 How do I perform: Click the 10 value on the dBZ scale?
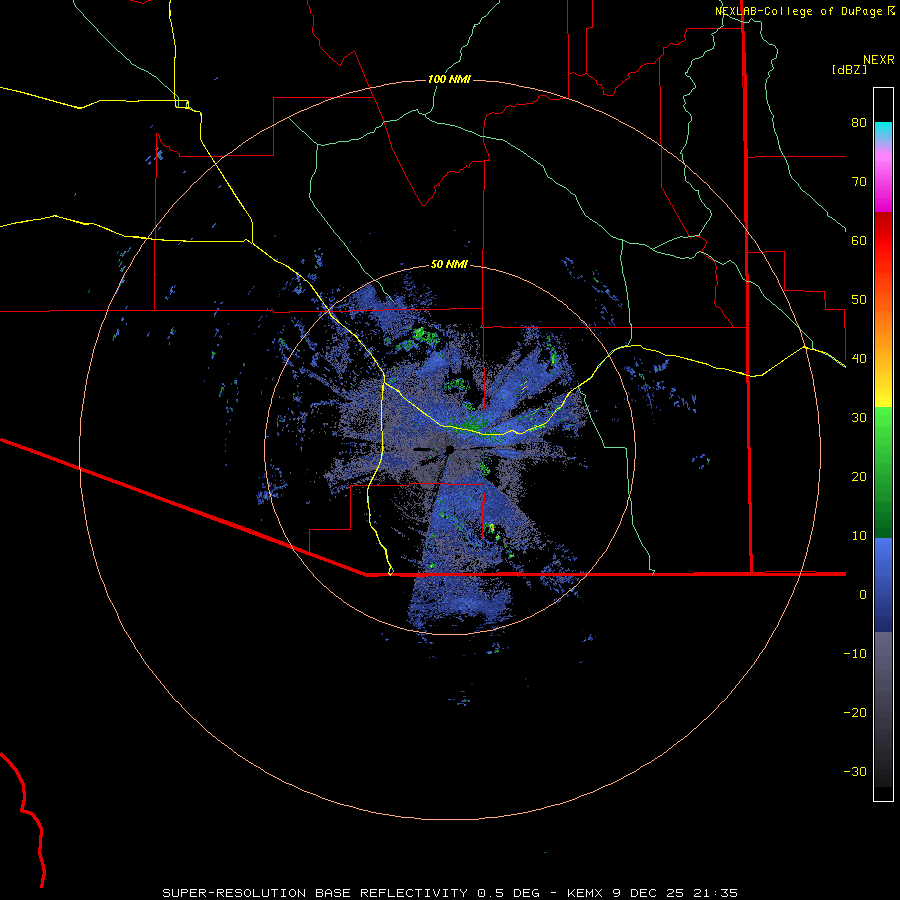click(859, 536)
